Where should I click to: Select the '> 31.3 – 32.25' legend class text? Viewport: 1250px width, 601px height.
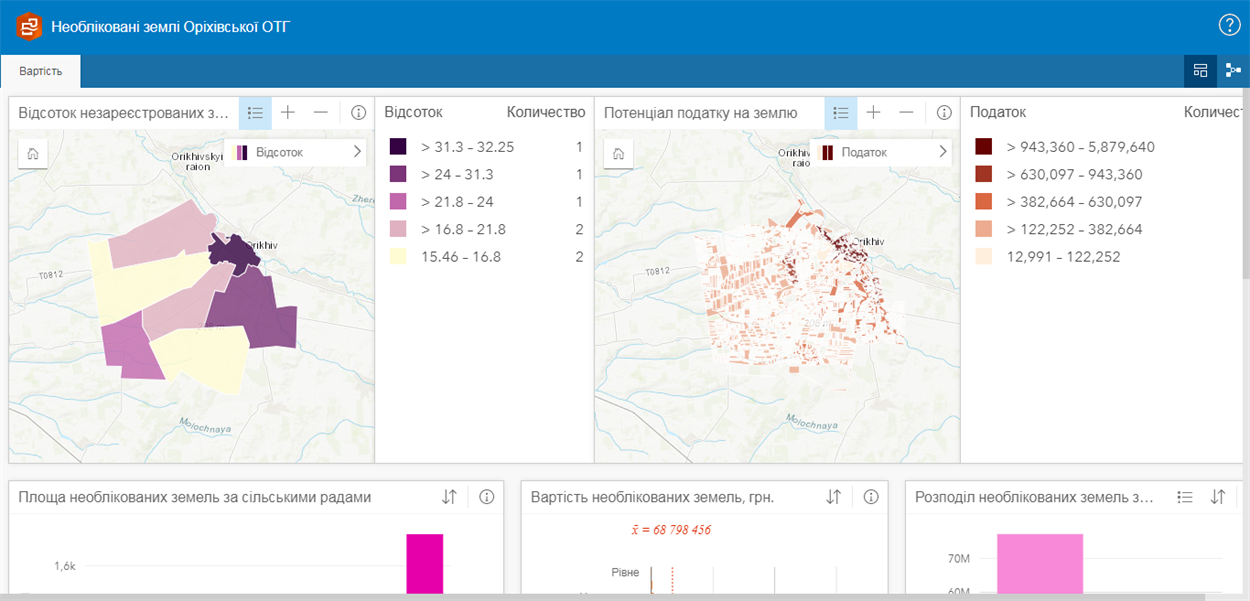tap(468, 147)
